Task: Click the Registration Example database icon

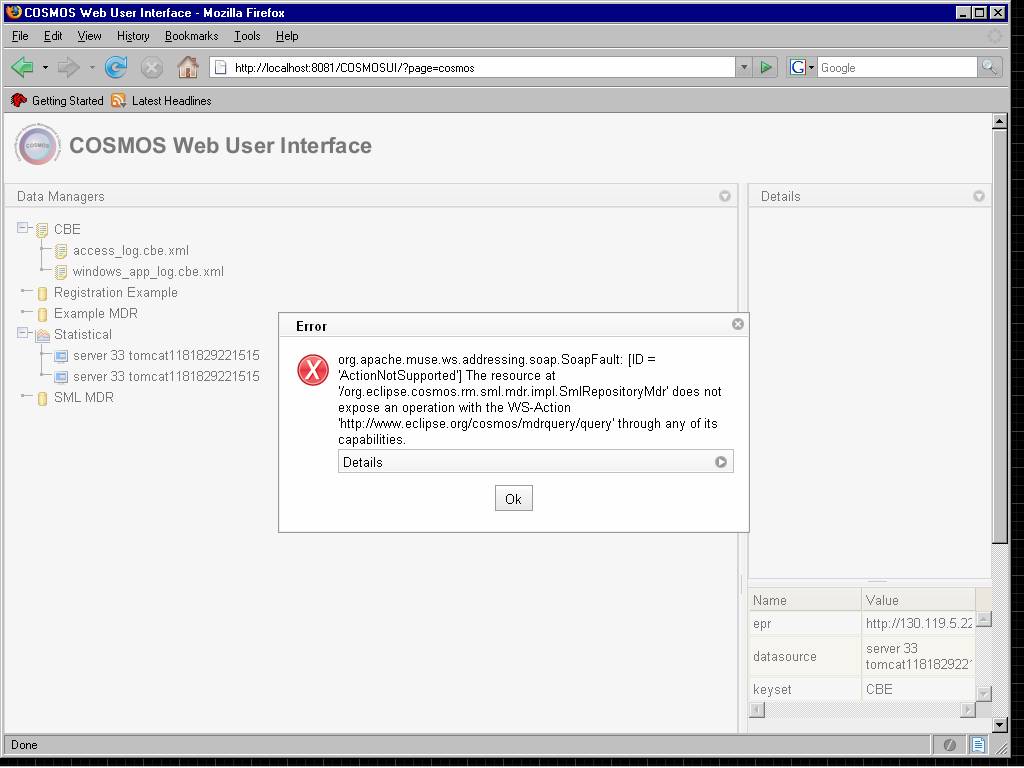Action: click(42, 293)
